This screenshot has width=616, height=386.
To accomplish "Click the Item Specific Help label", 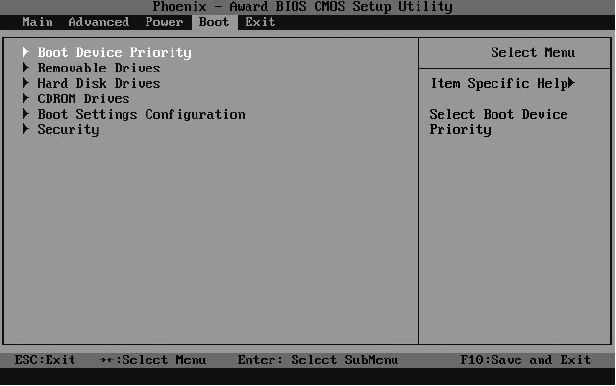I will click(499, 83).
